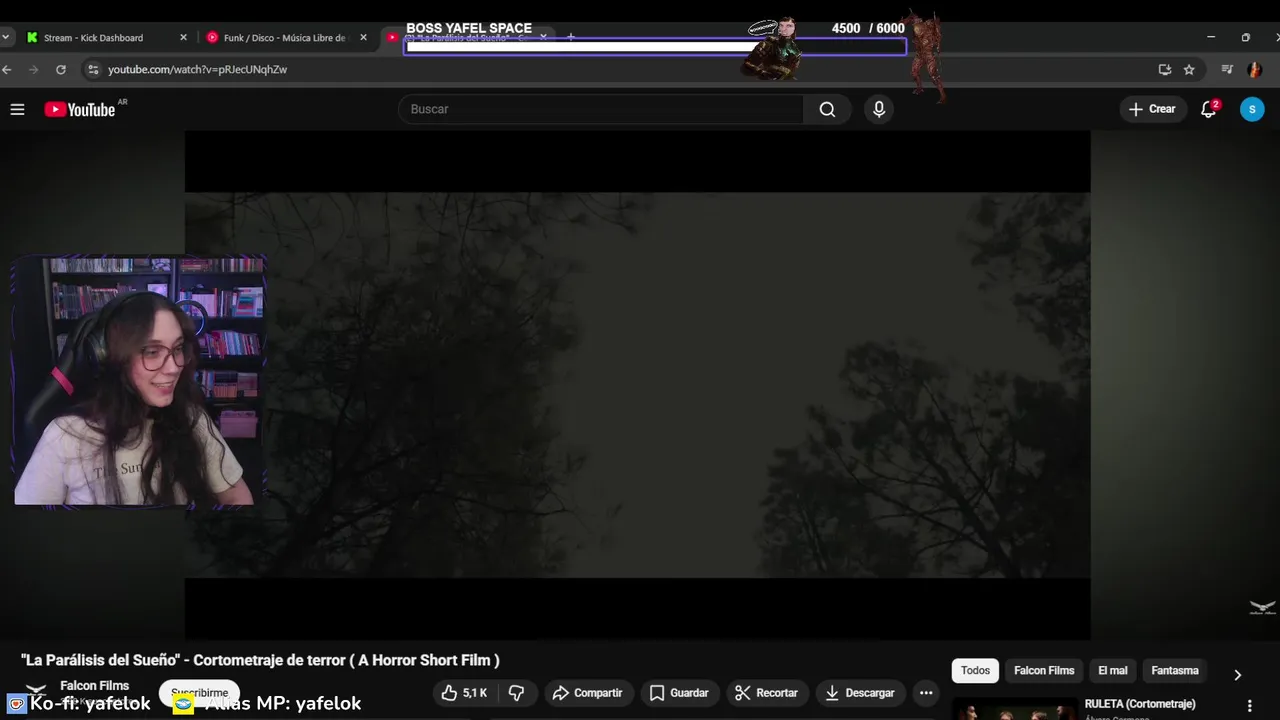Show more filter chips with right arrow

[x=1237, y=675]
